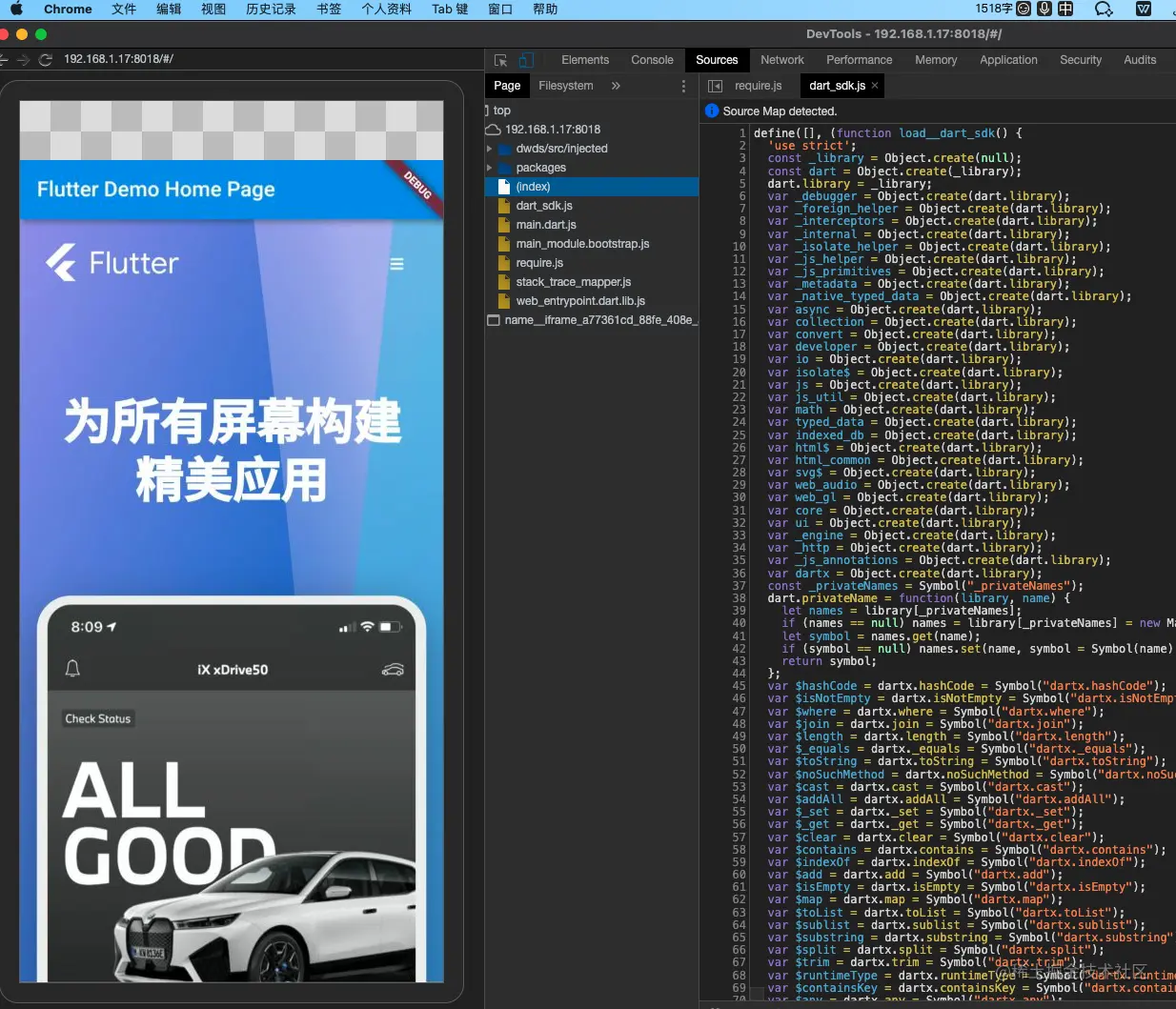Viewport: 1176px width, 1009px height.
Task: Show more navigator tabs chevron
Action: [616, 86]
